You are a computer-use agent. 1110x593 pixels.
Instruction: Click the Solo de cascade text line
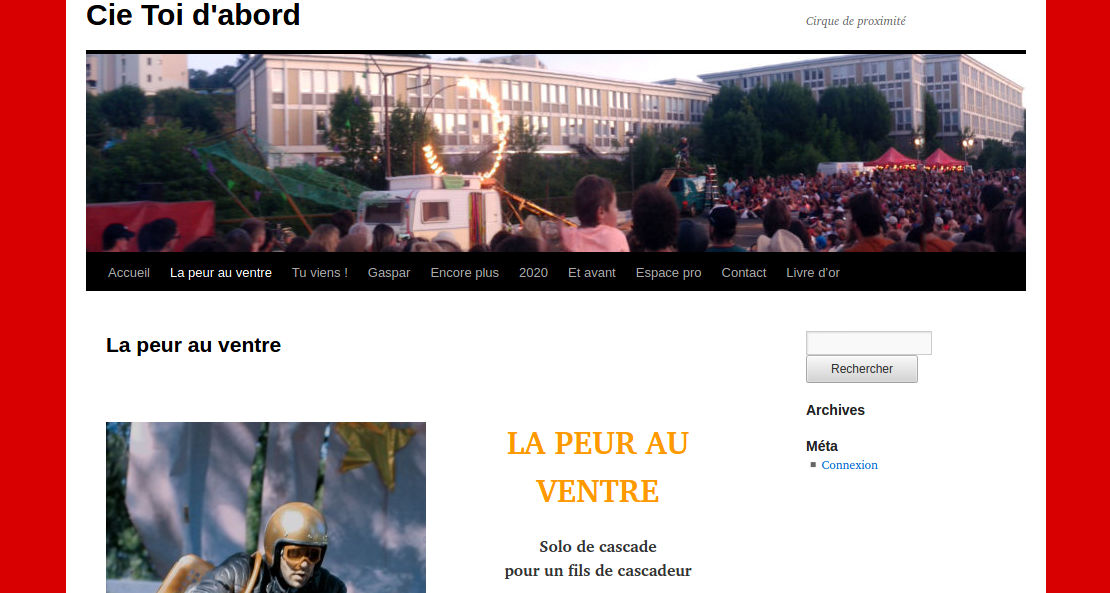[597, 546]
